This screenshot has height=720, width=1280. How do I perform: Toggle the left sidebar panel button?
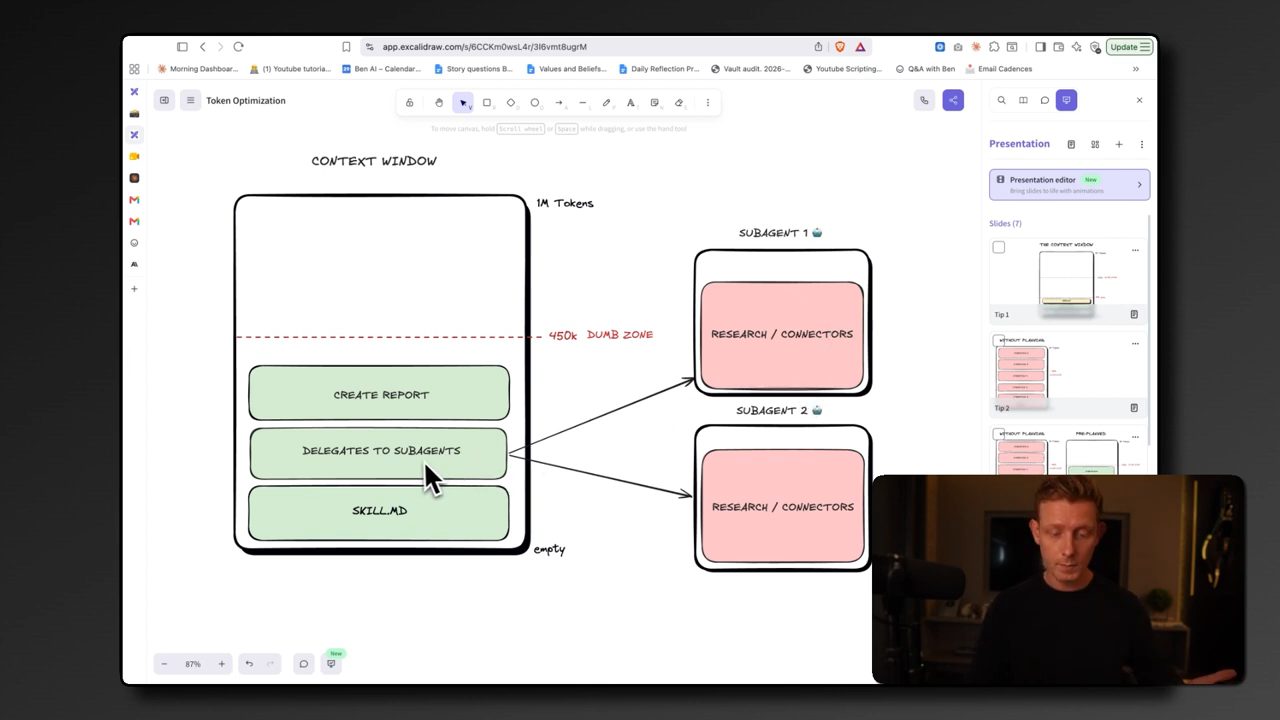[164, 100]
